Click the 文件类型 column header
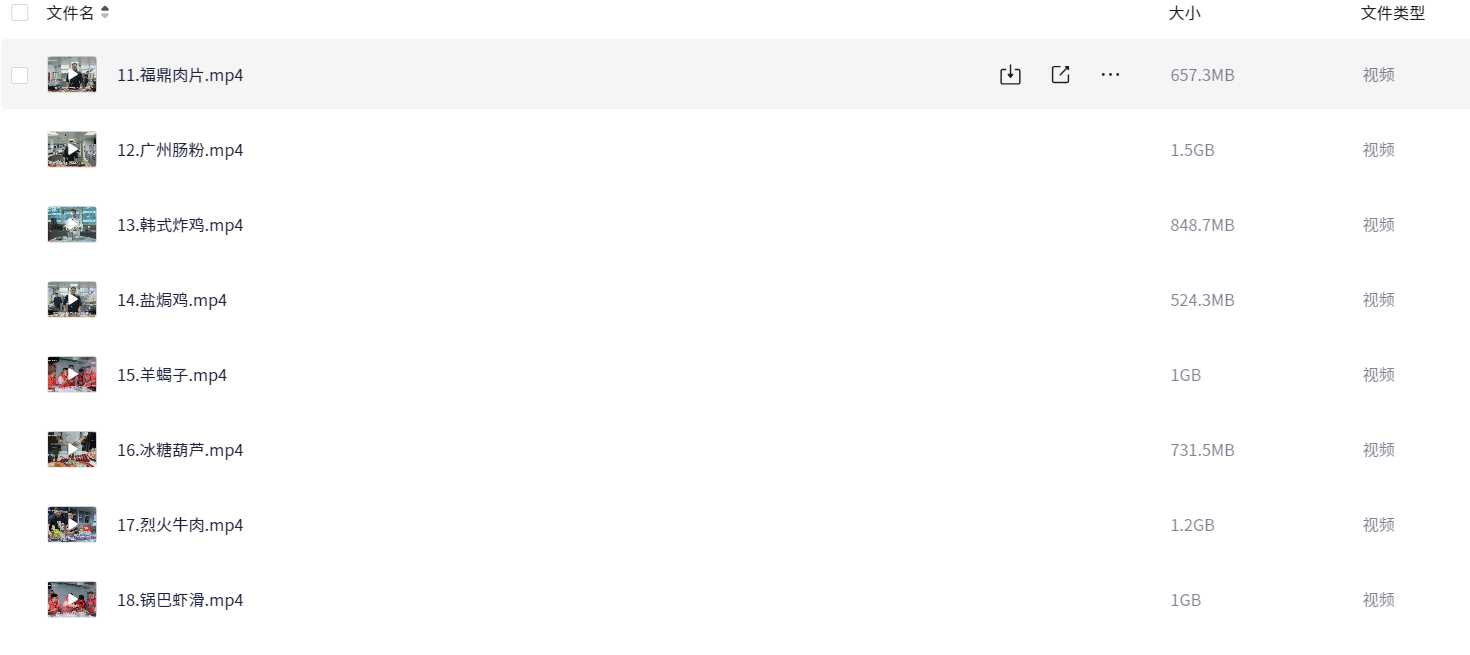This screenshot has height=655, width=1470. click(1392, 13)
